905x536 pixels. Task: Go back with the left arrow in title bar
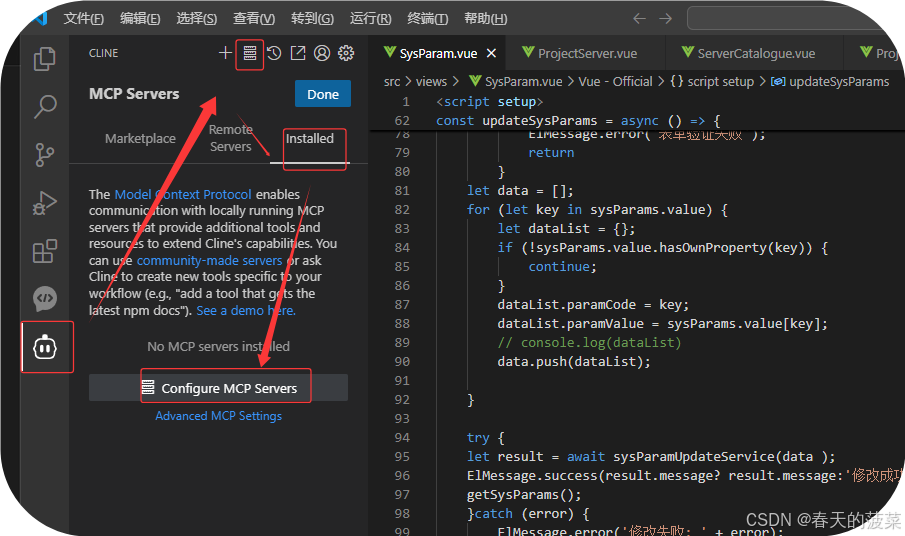[639, 18]
